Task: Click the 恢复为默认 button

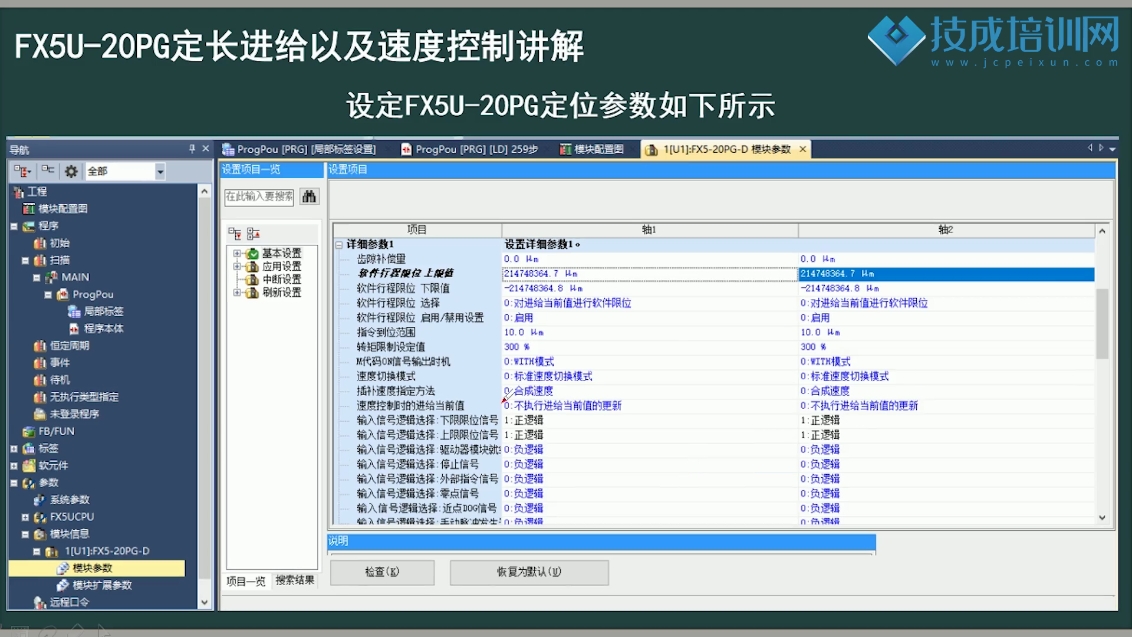Action: (x=529, y=572)
